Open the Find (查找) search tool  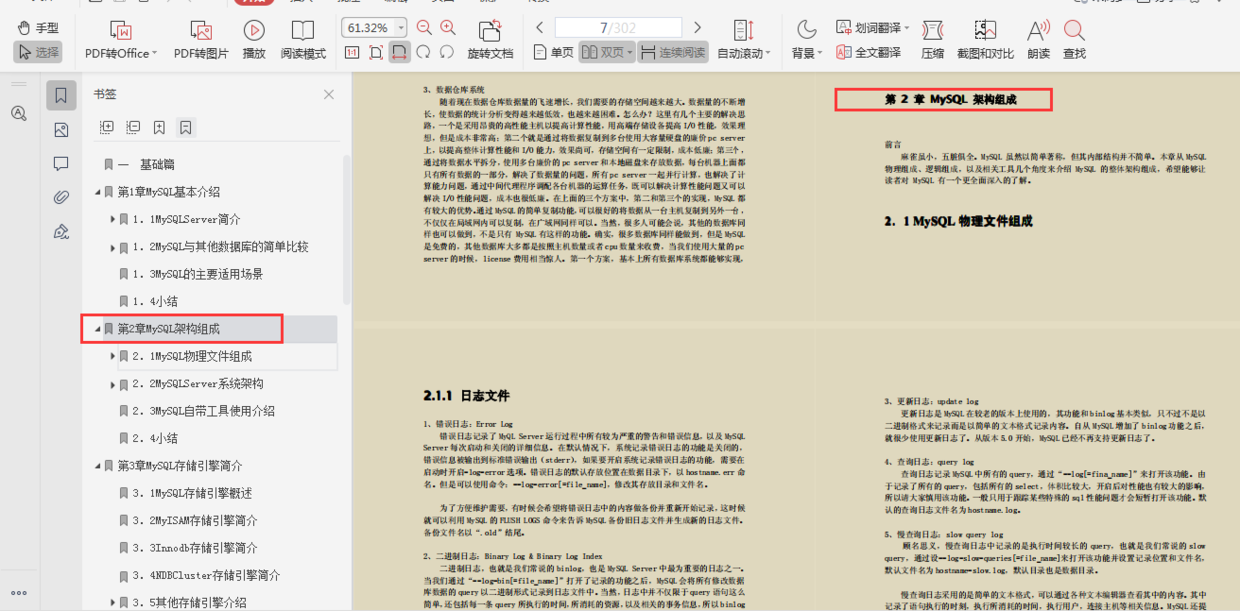click(x=1074, y=39)
